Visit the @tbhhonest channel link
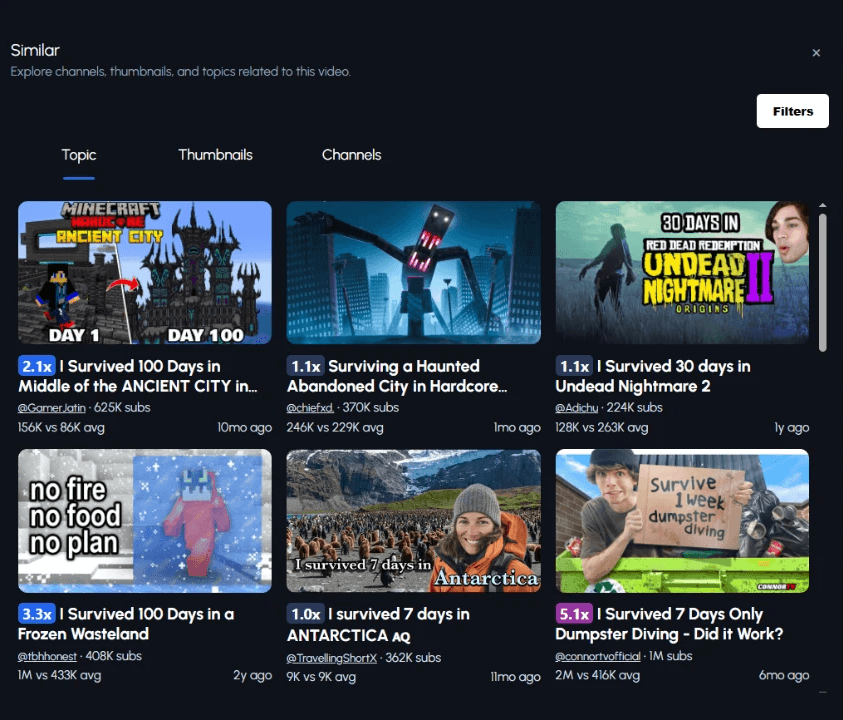The width and height of the screenshot is (843, 720). [47, 656]
